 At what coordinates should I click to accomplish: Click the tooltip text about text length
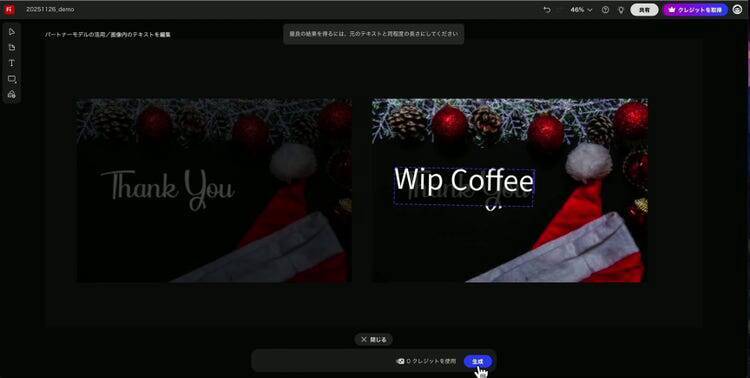[x=374, y=34]
